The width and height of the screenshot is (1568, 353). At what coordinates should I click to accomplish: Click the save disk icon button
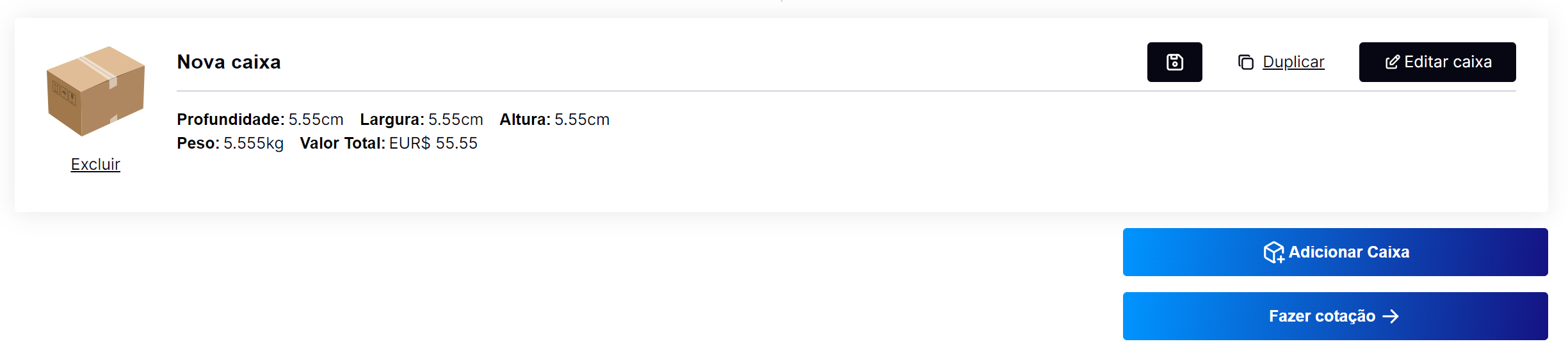click(1174, 62)
